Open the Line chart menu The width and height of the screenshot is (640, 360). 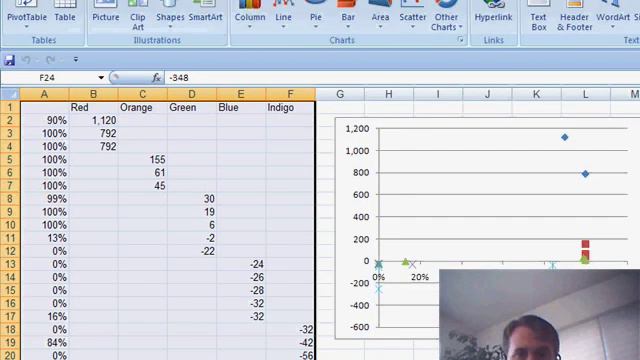[283, 15]
